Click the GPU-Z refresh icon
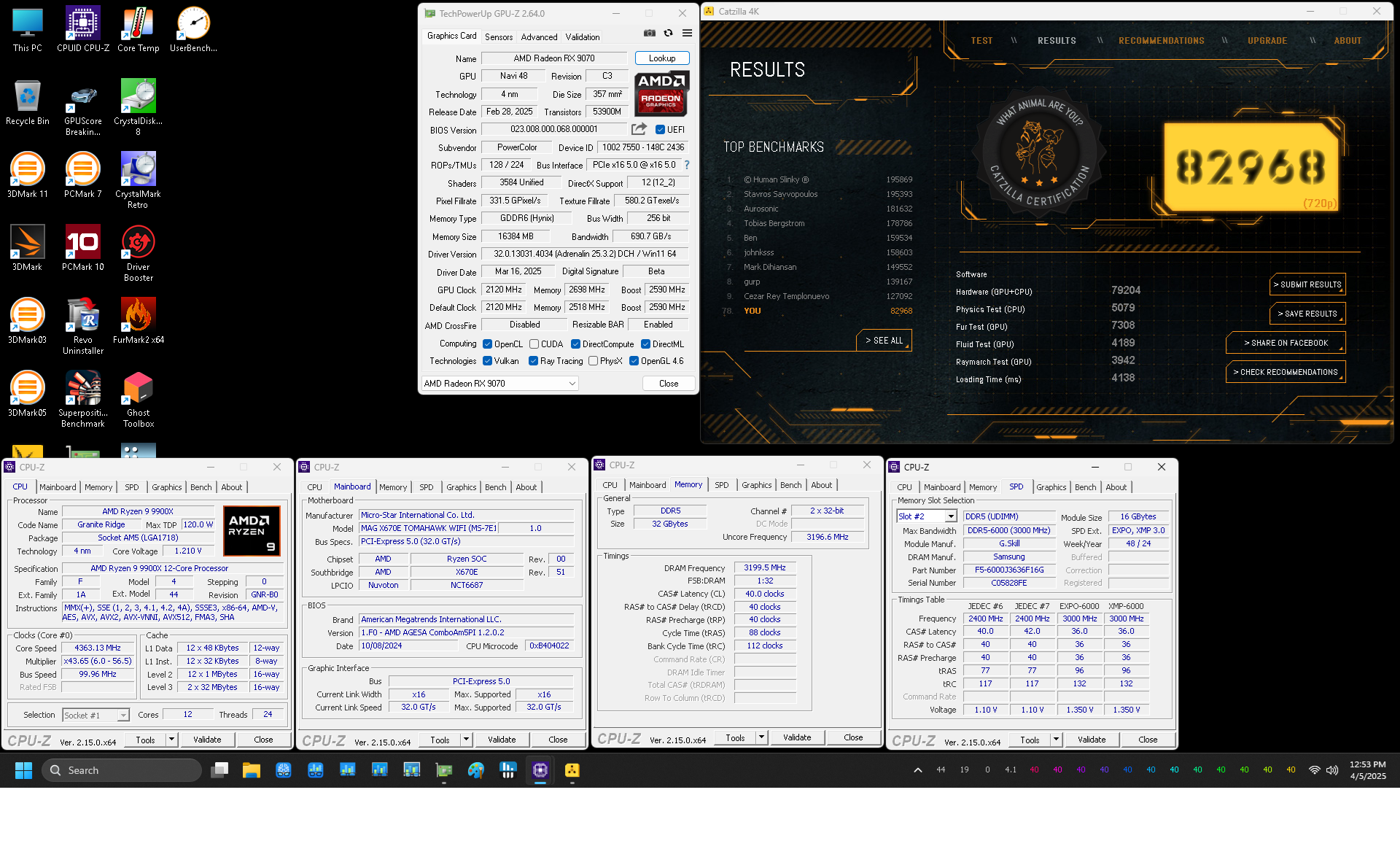This screenshot has height=849, width=1400. [668, 33]
